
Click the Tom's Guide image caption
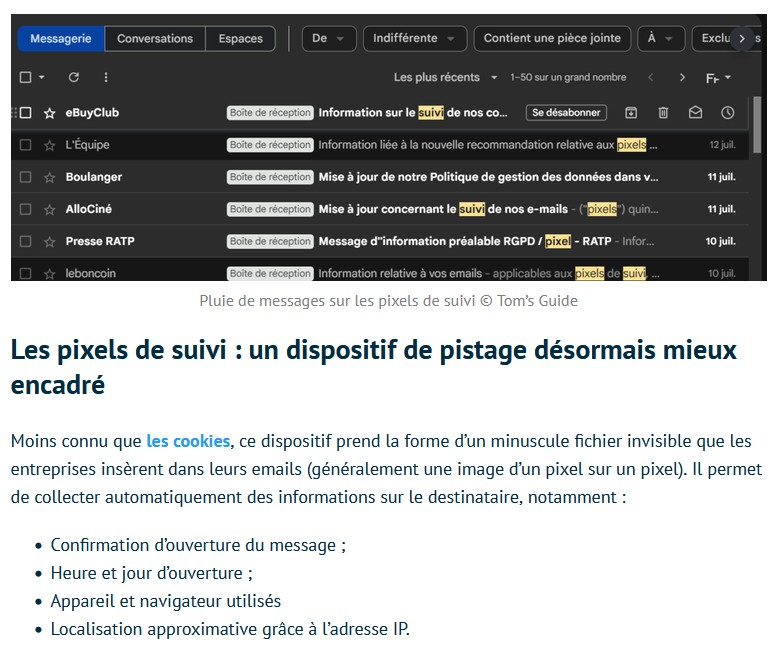pos(388,301)
